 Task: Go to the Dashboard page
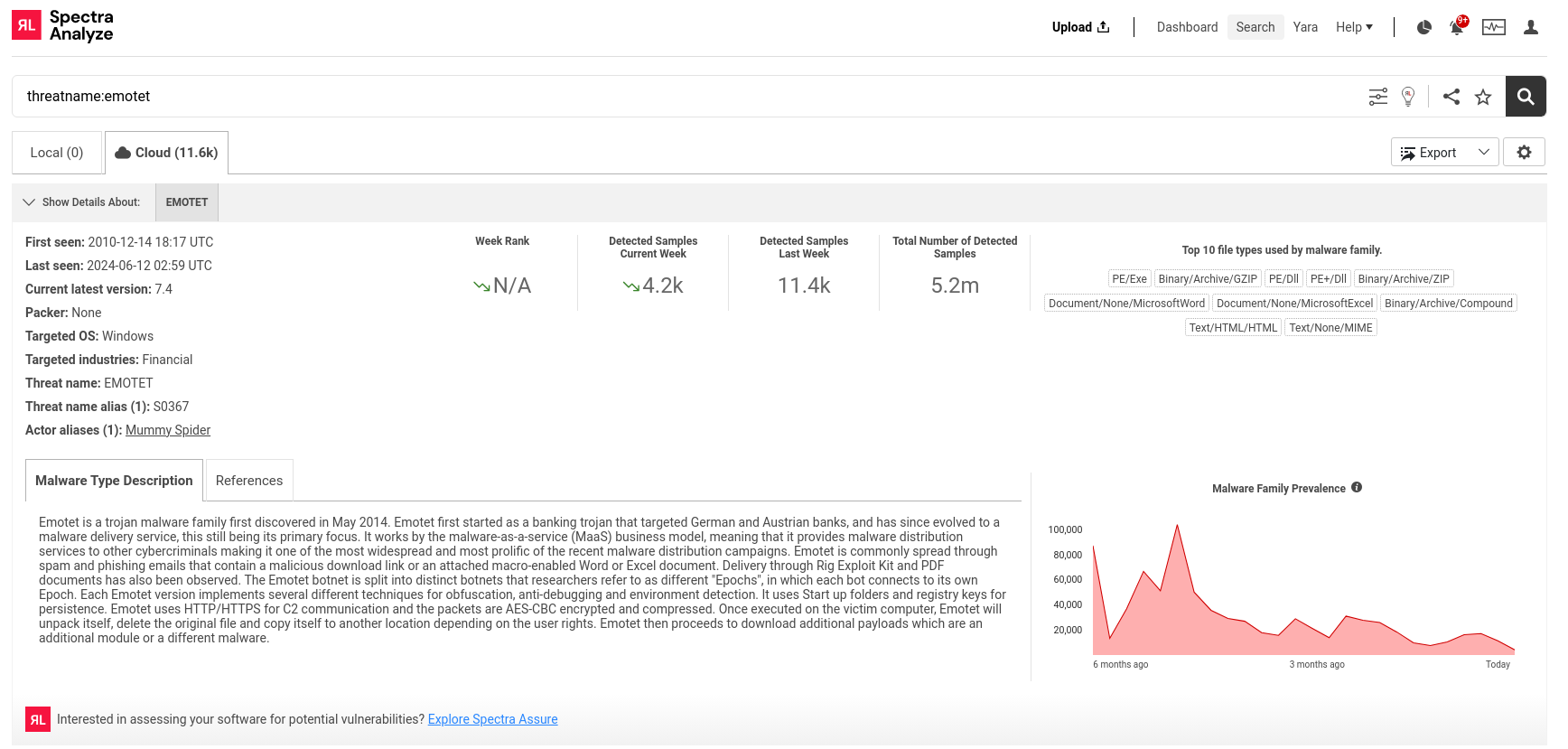click(1187, 27)
